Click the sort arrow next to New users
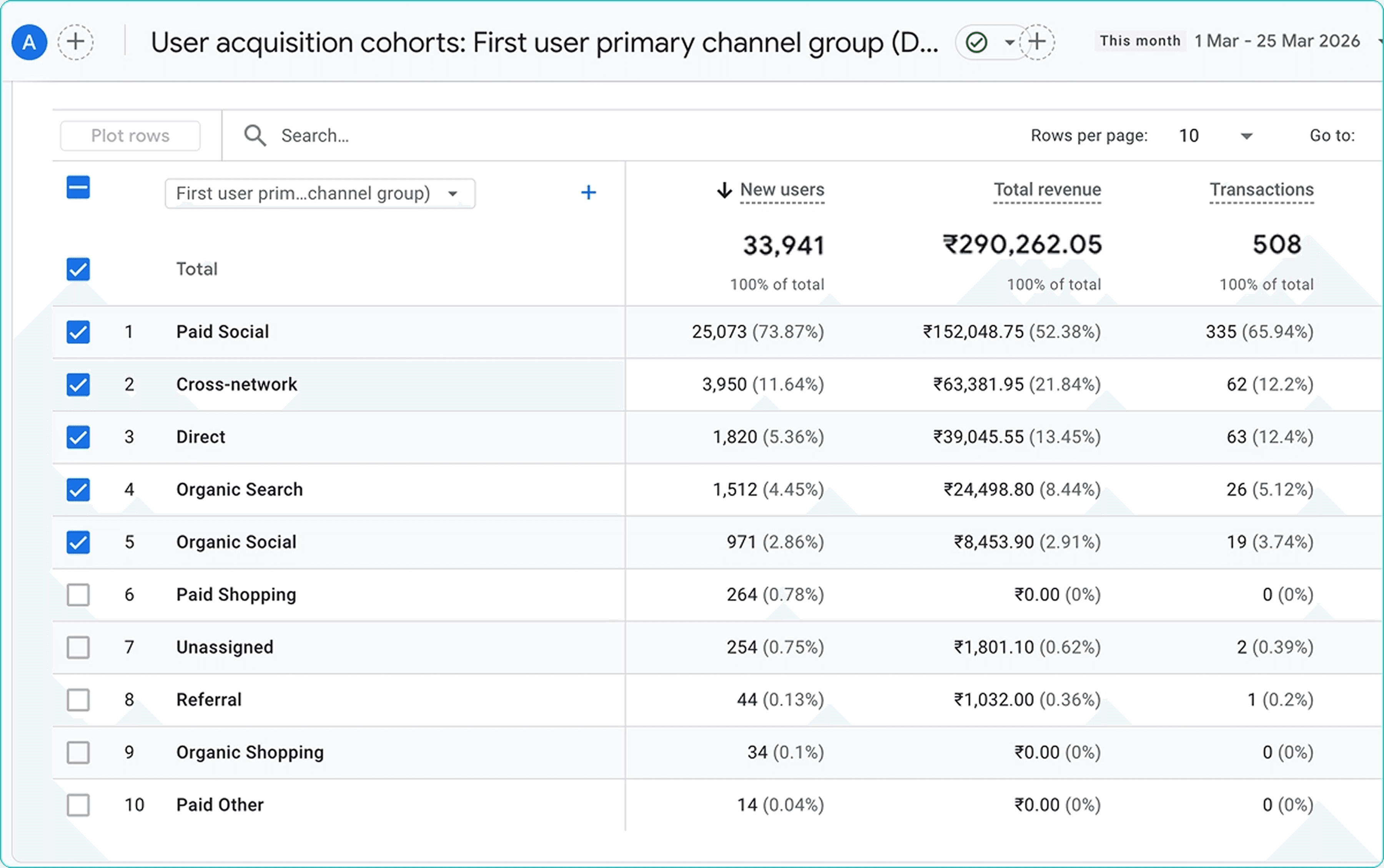The image size is (1384, 868). (x=724, y=190)
